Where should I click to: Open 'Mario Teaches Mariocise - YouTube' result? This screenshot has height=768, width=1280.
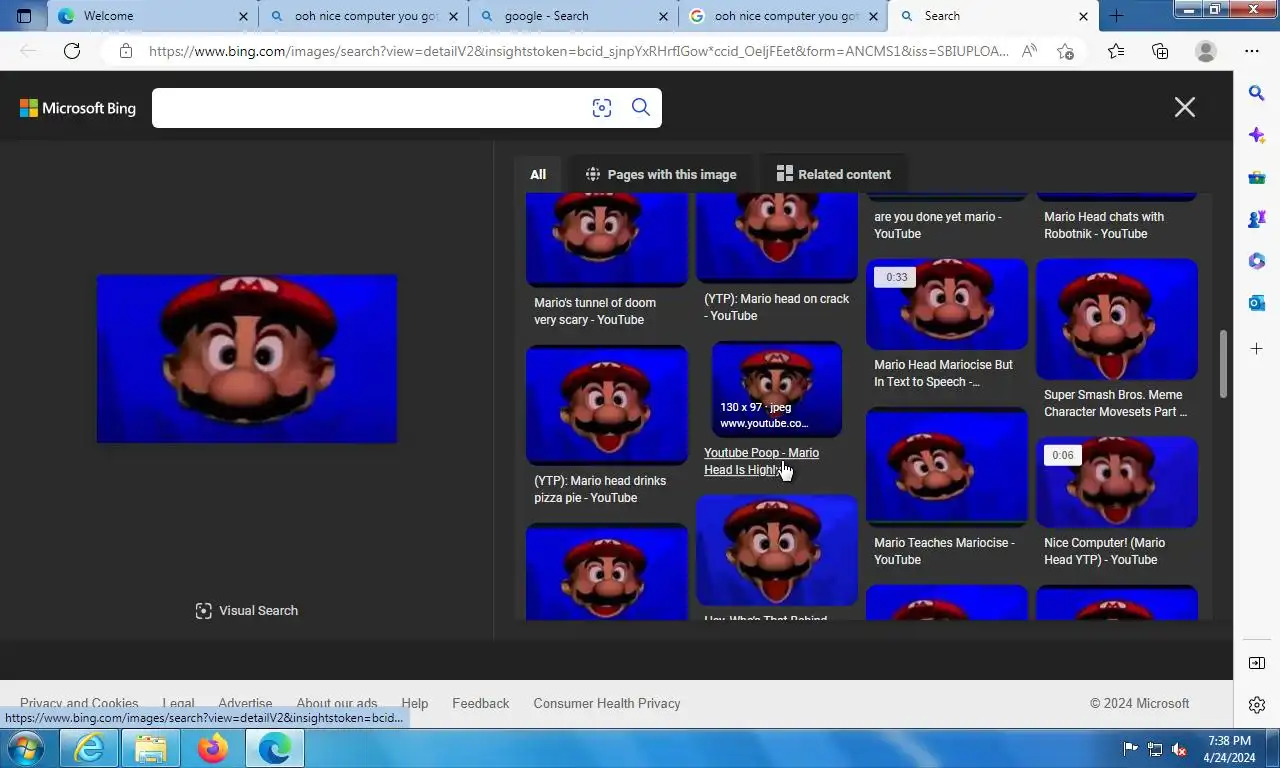tap(944, 551)
